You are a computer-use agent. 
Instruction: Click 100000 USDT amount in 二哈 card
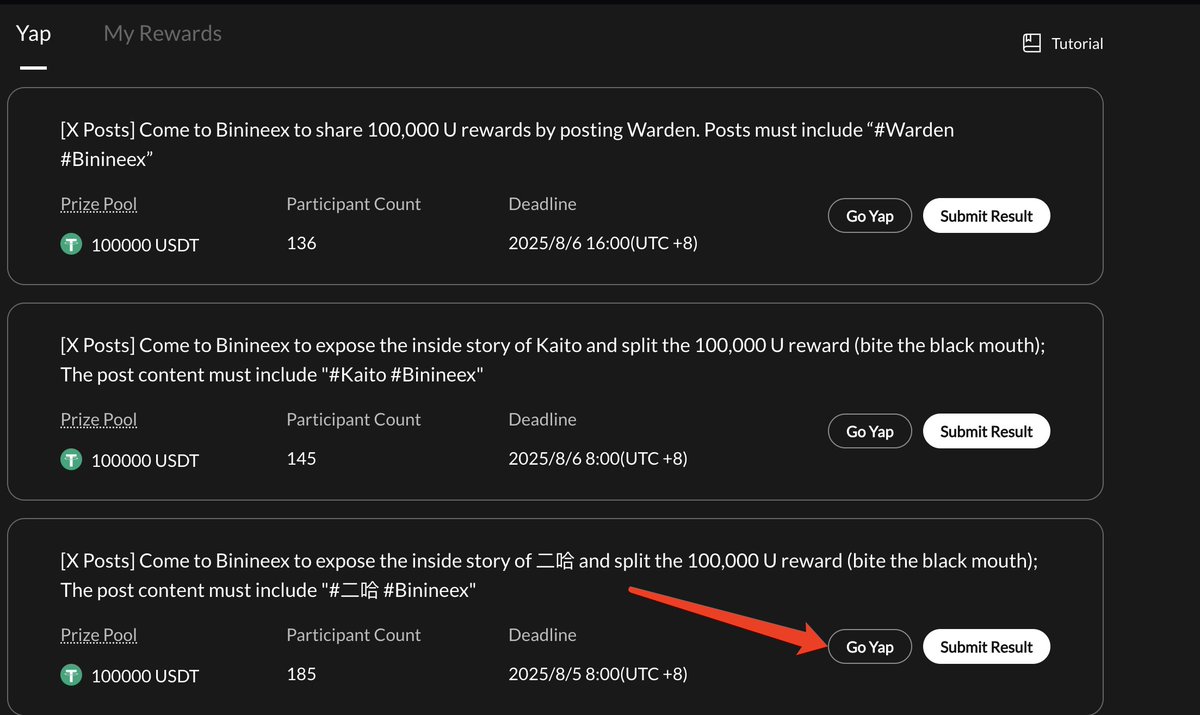145,676
